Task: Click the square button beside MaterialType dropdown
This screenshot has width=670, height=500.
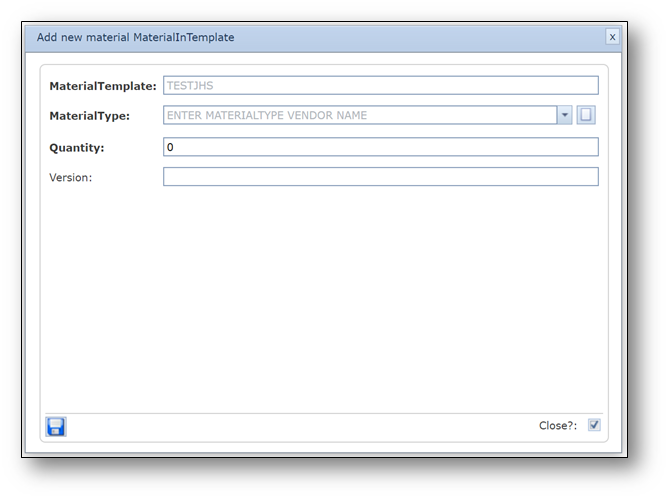Action: click(586, 115)
